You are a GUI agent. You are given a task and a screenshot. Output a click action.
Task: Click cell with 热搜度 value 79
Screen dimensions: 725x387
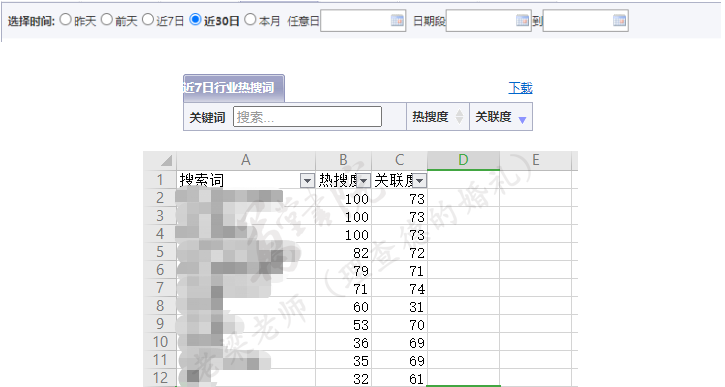(x=344, y=270)
